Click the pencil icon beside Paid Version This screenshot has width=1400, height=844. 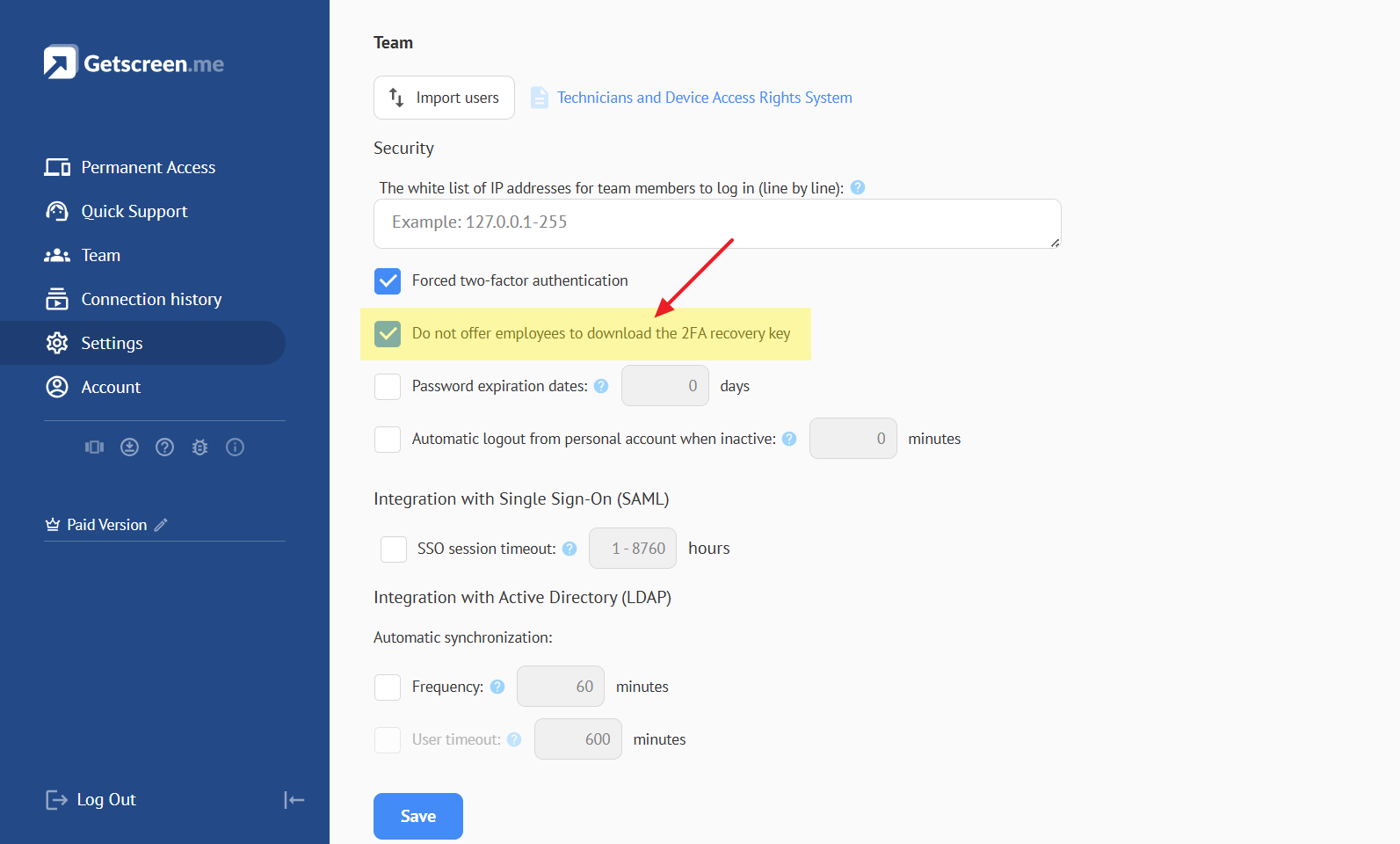click(x=161, y=525)
